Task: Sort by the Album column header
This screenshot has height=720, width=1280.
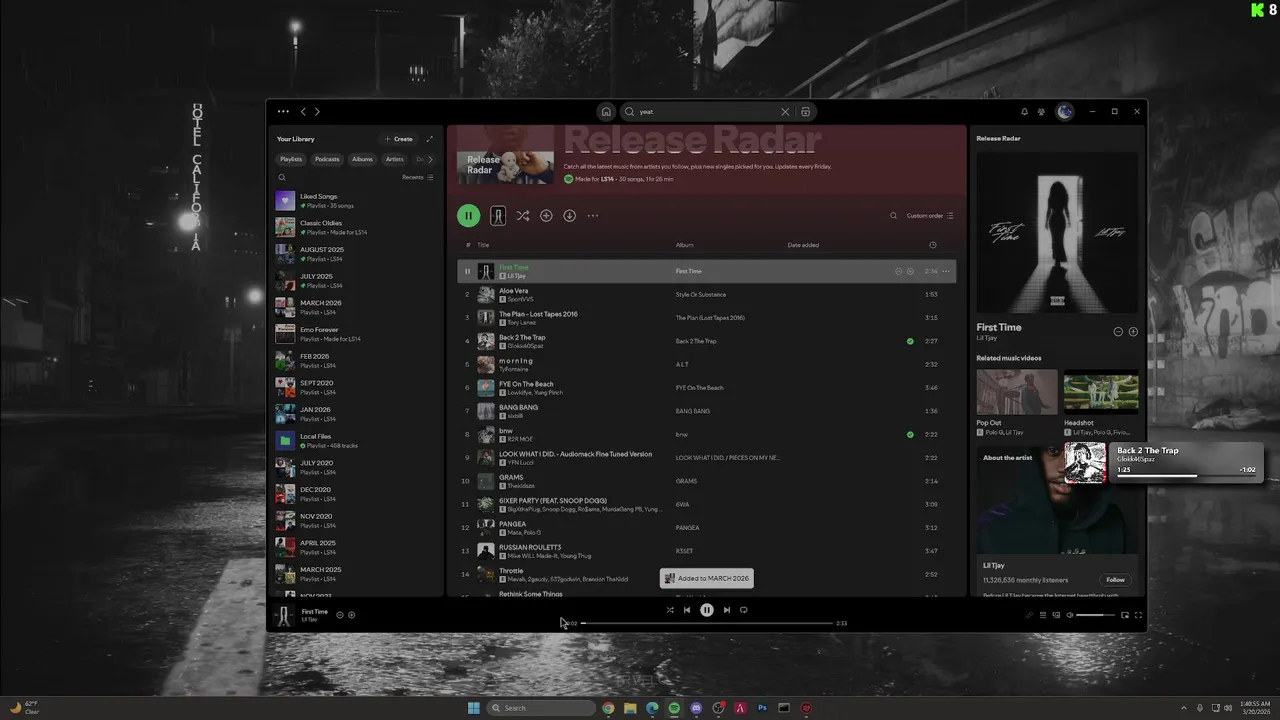Action: [684, 245]
